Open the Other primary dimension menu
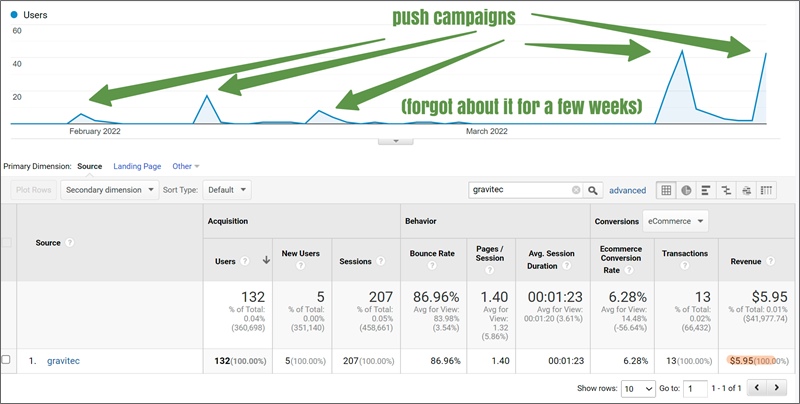Screen dimensions: 800x404 (x=185, y=166)
